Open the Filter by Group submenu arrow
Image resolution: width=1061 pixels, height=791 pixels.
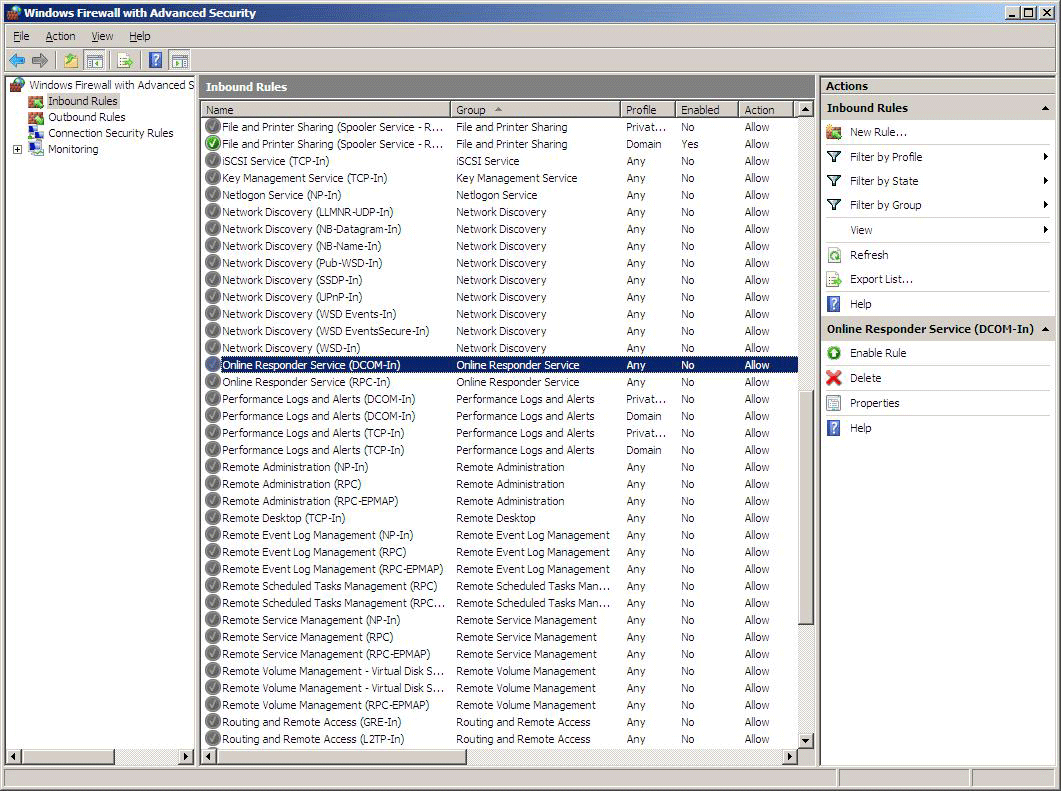tap(1045, 205)
